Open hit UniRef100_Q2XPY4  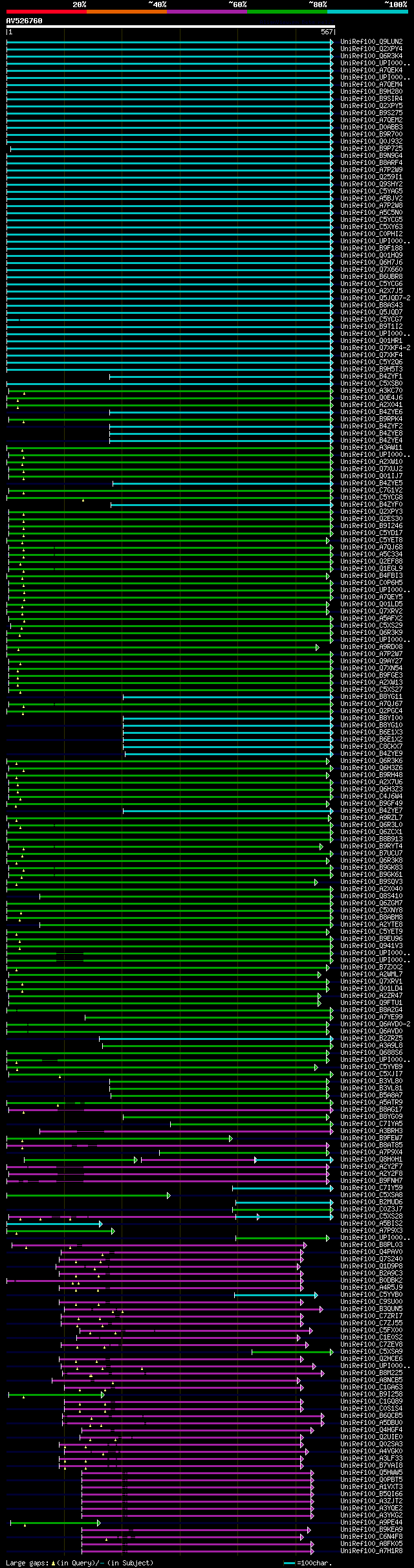(x=371, y=49)
